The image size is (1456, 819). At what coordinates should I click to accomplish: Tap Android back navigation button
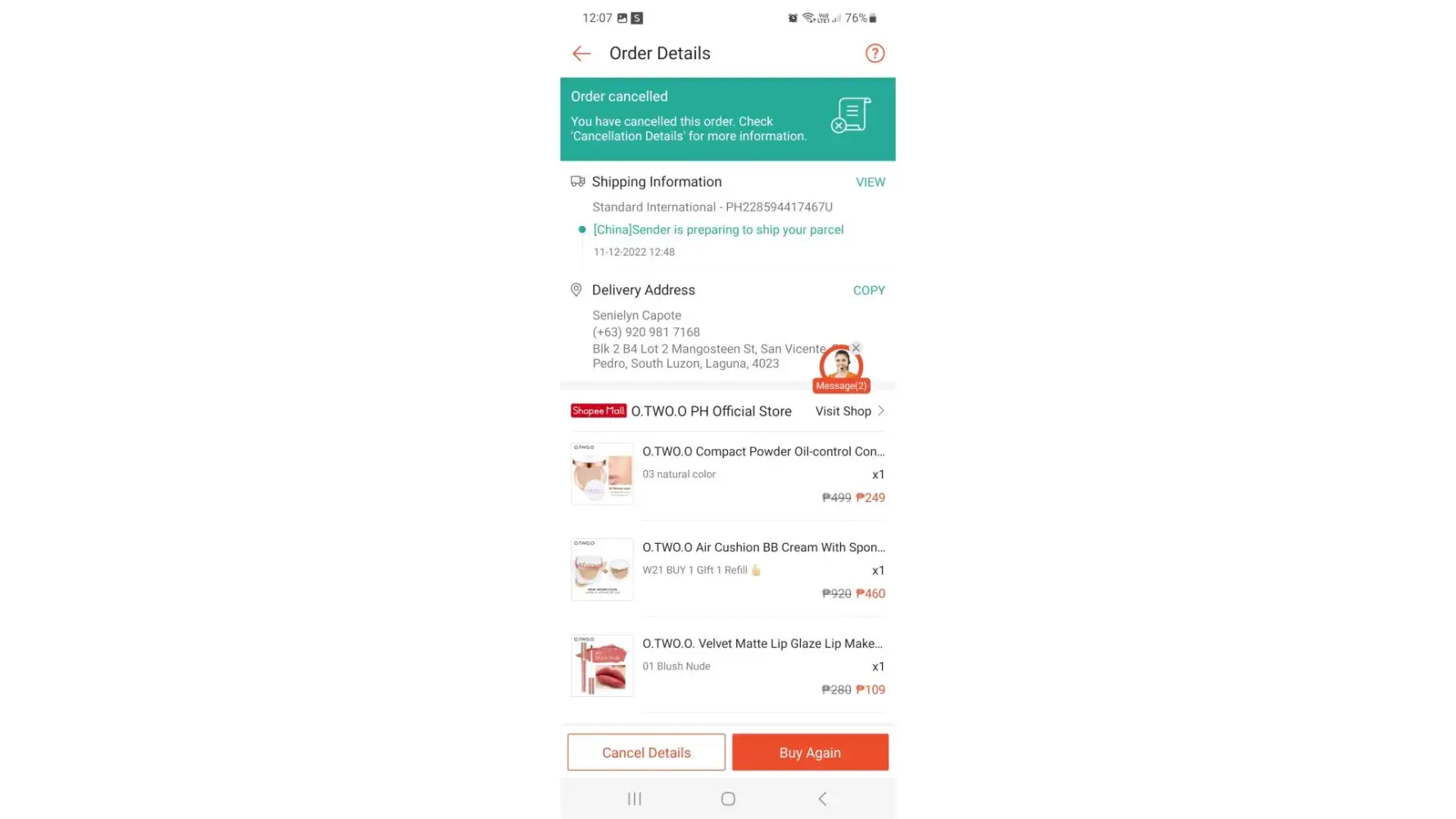[x=822, y=799]
